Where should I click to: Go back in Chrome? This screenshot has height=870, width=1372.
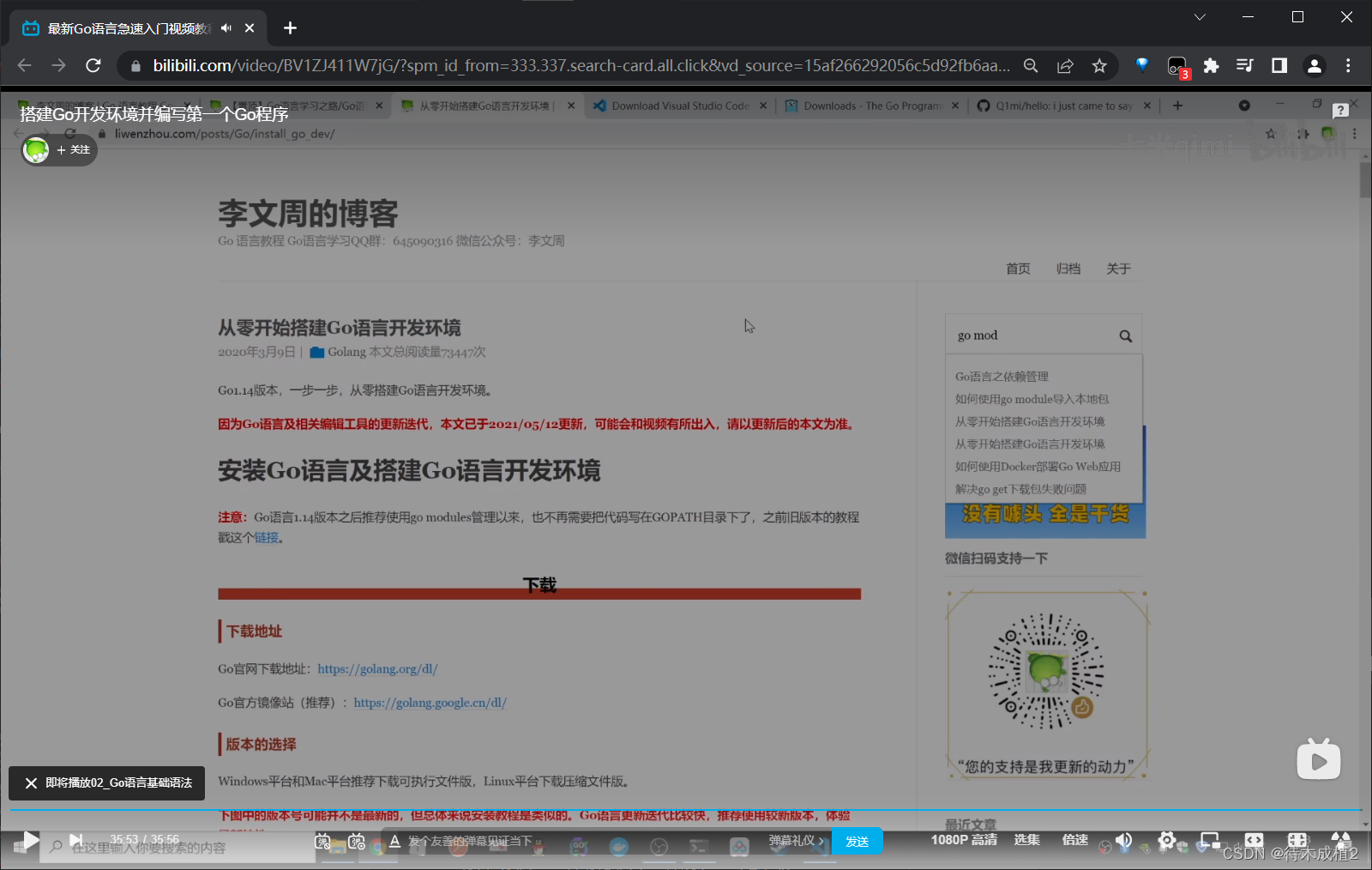tap(24, 65)
